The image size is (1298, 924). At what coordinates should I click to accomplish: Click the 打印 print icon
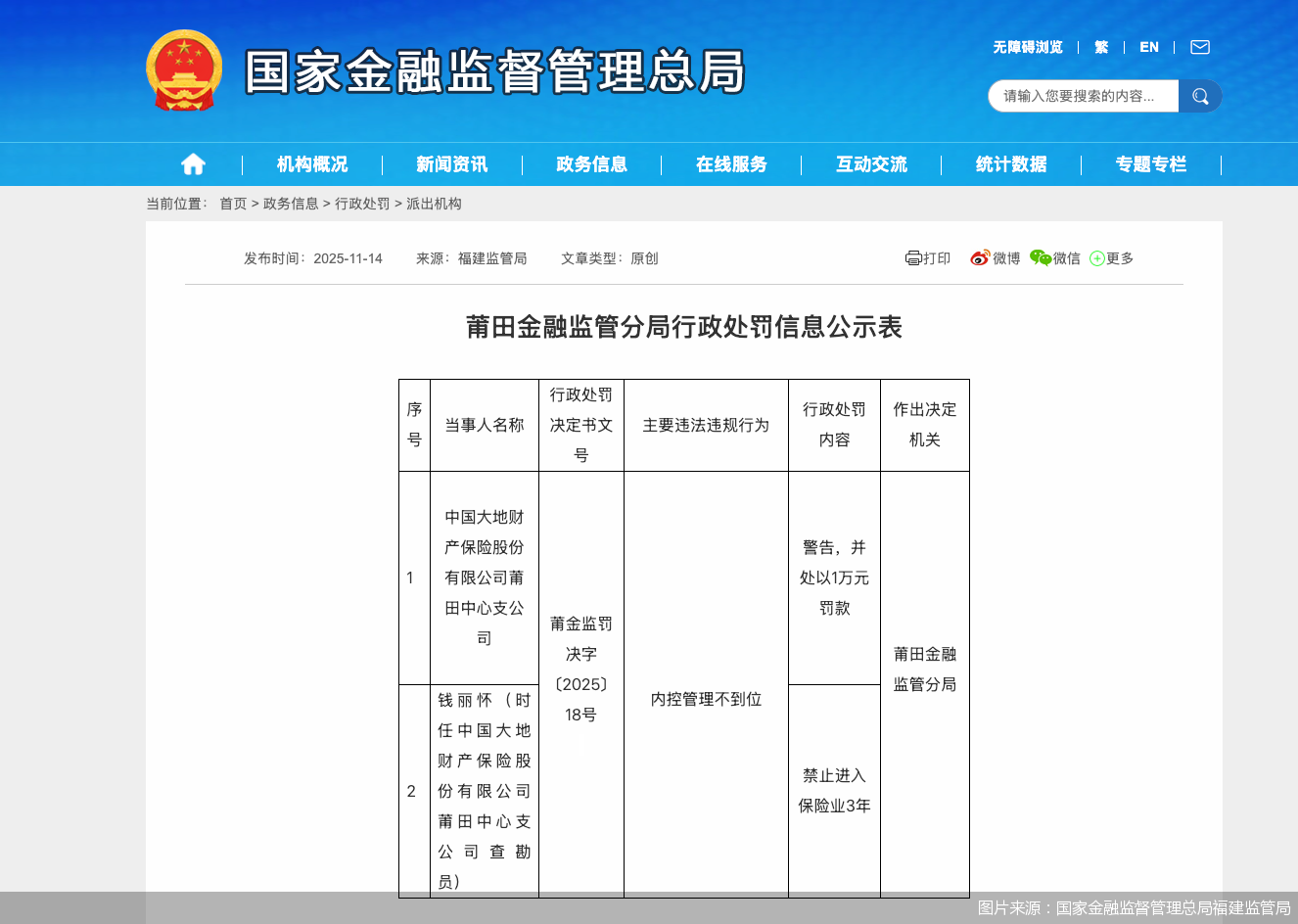[x=927, y=257]
